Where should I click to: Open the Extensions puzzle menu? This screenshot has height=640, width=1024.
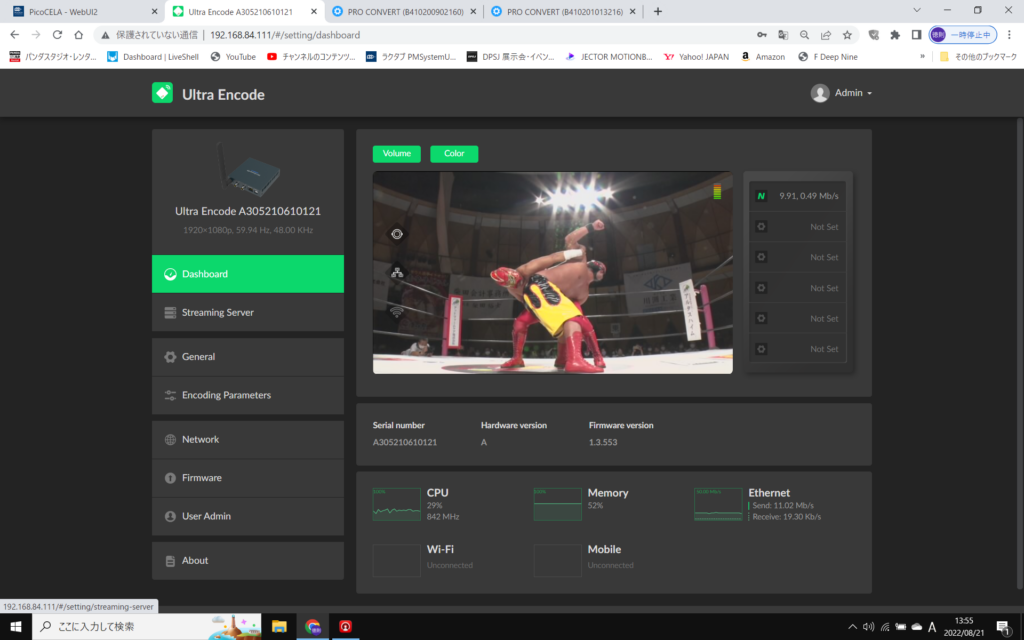(x=895, y=35)
